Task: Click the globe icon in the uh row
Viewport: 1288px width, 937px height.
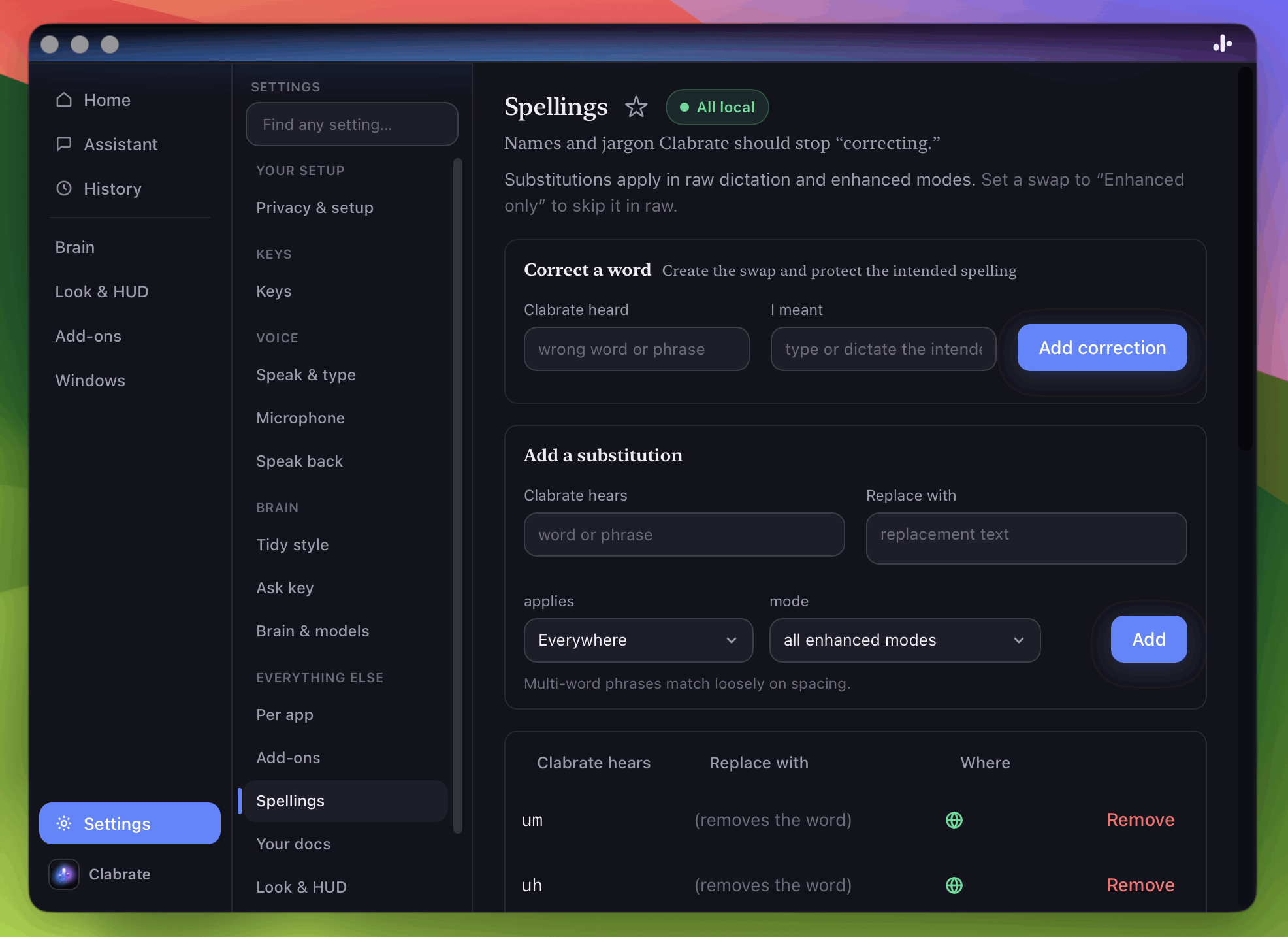Action: pos(954,885)
